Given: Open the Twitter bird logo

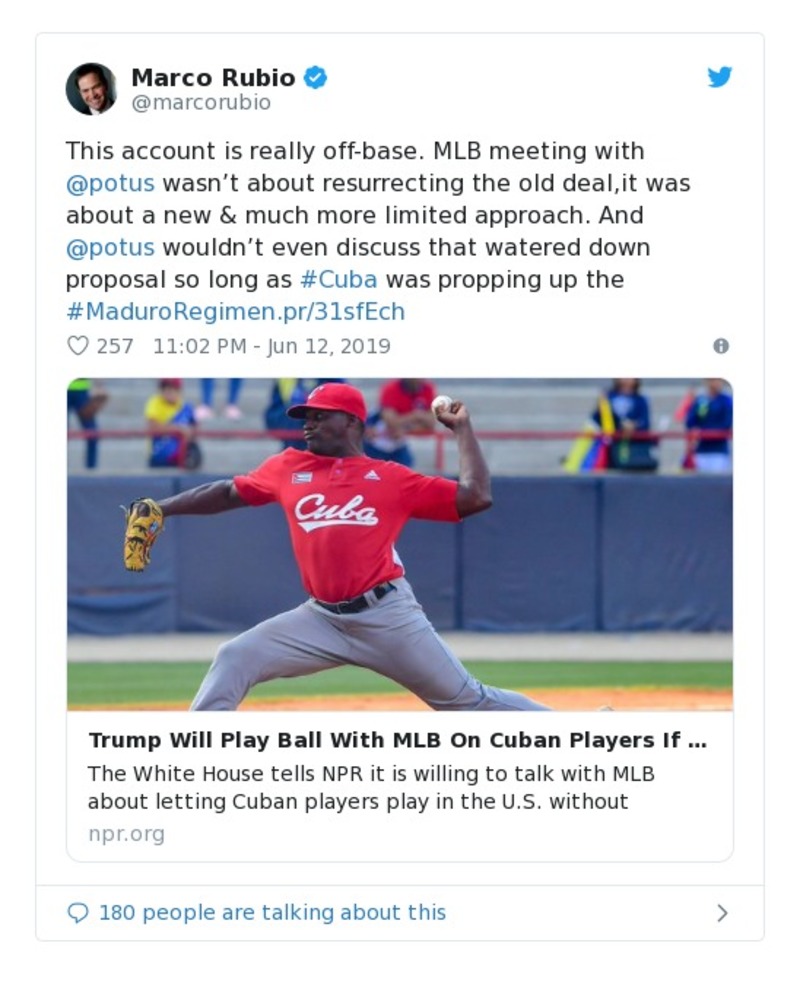Looking at the screenshot, I should point(720,77).
